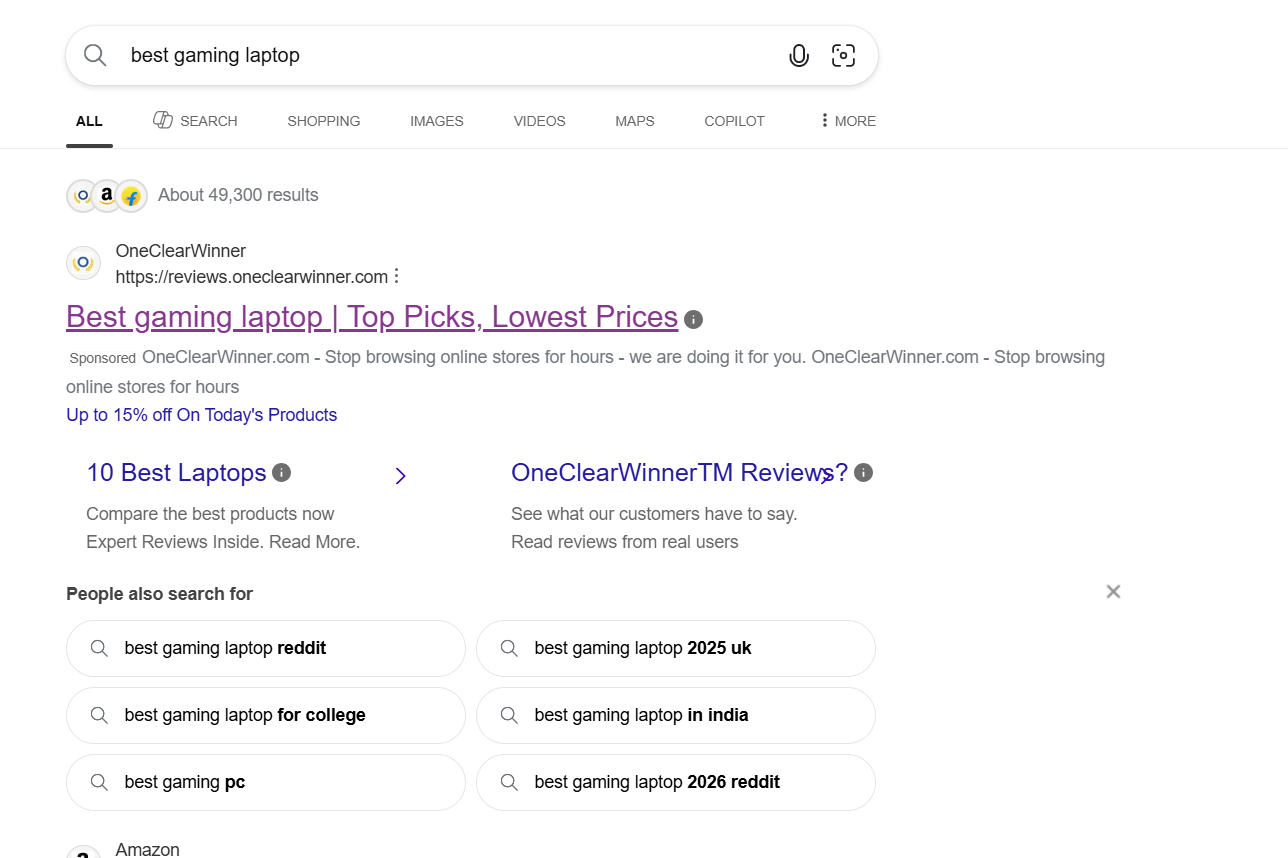
Task: Start voice search with the microphone icon
Action: click(x=799, y=56)
